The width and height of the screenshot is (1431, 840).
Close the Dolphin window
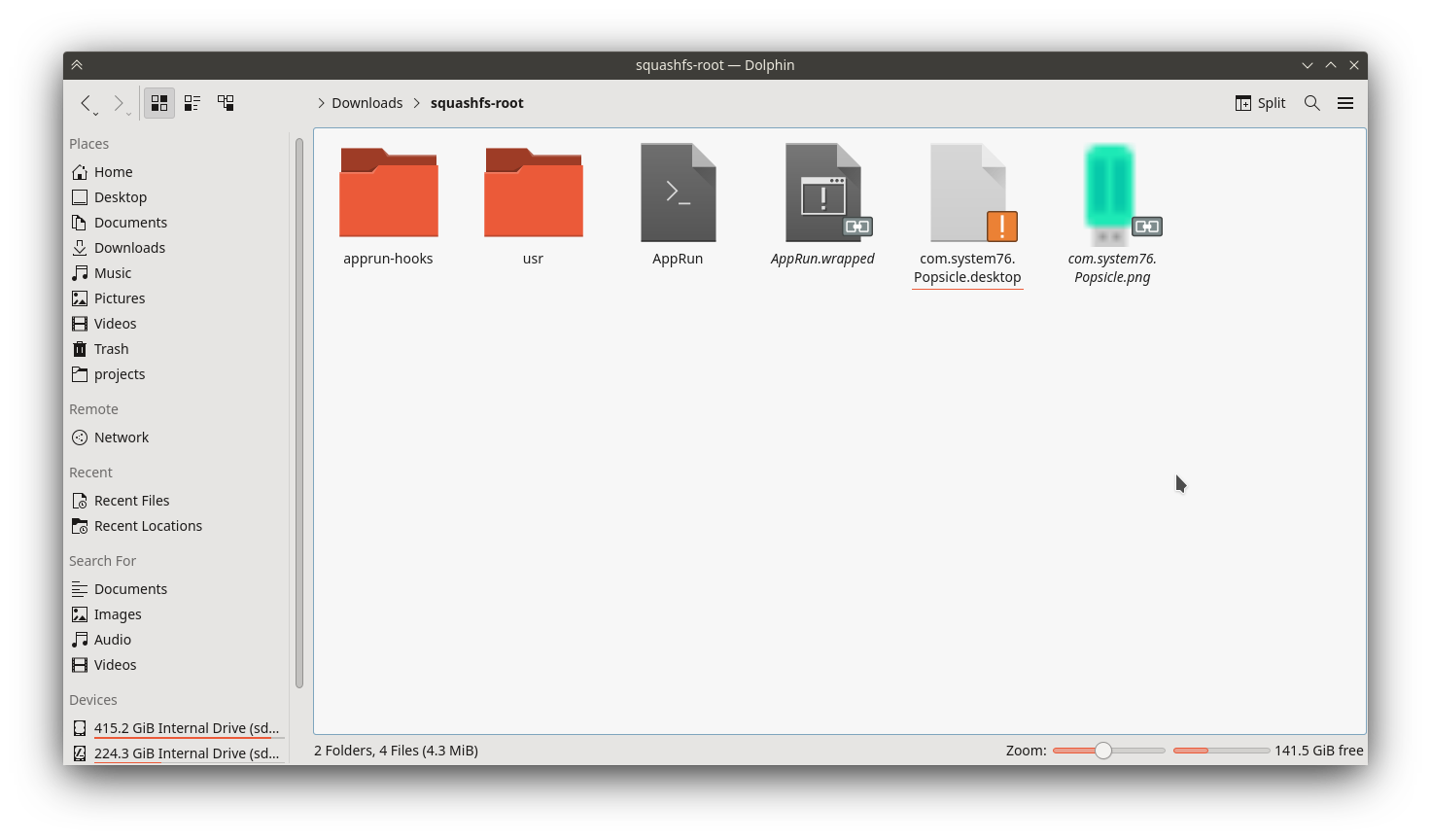click(1354, 65)
